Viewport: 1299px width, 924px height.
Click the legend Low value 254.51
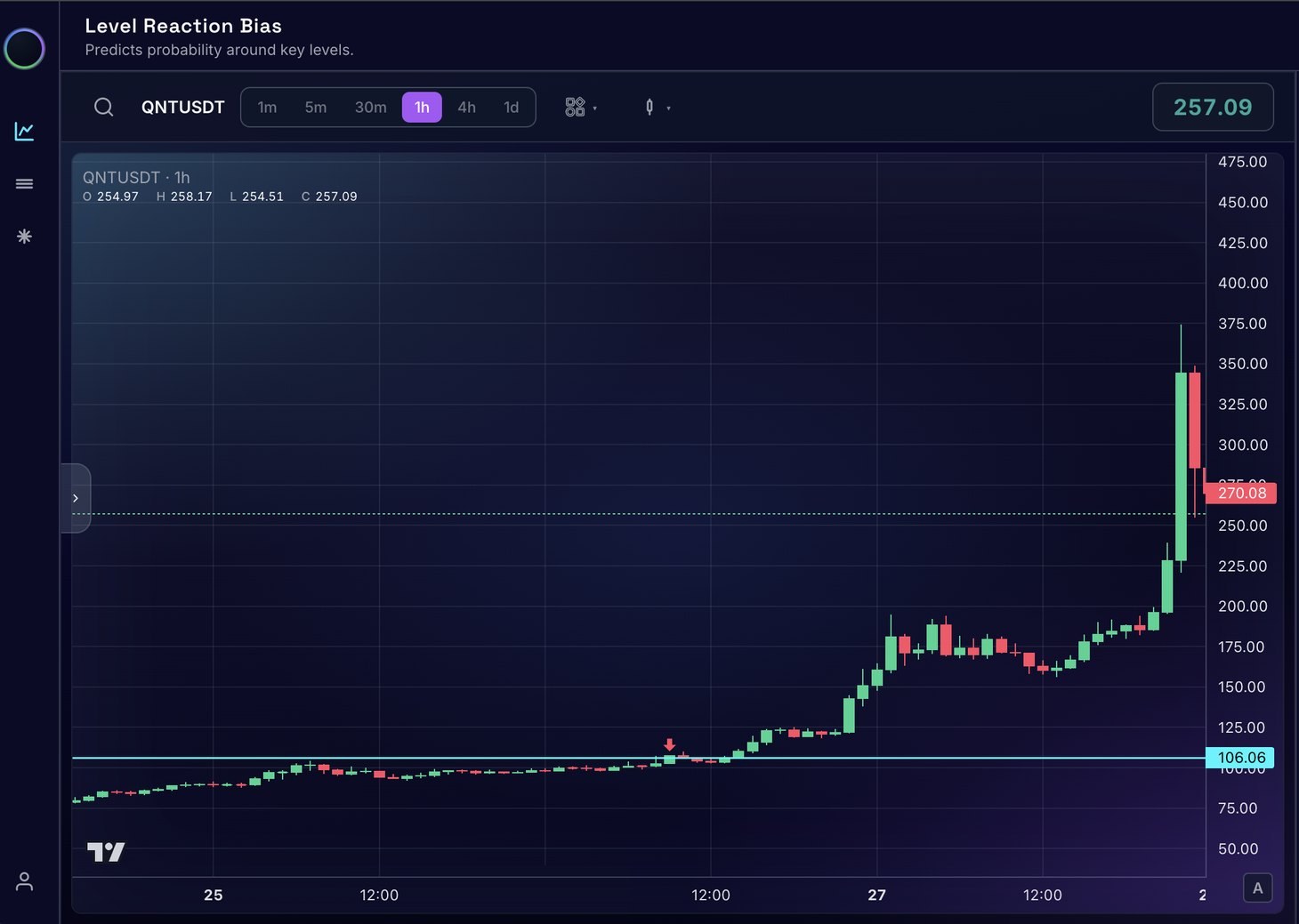click(x=262, y=197)
